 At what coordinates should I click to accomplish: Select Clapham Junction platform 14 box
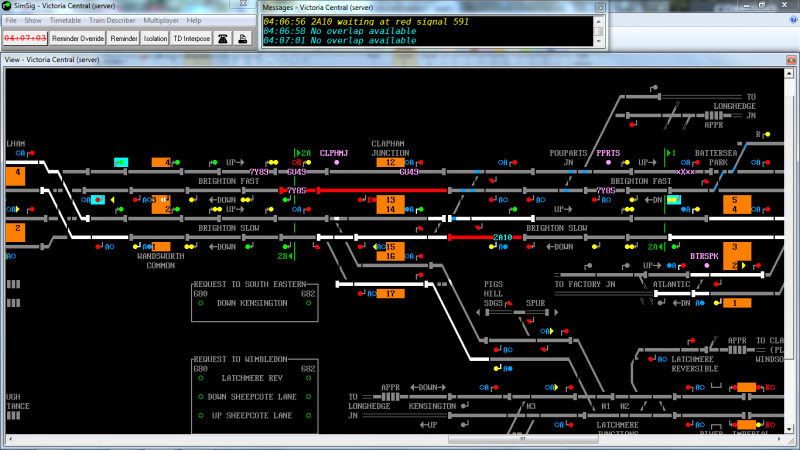tap(390, 209)
